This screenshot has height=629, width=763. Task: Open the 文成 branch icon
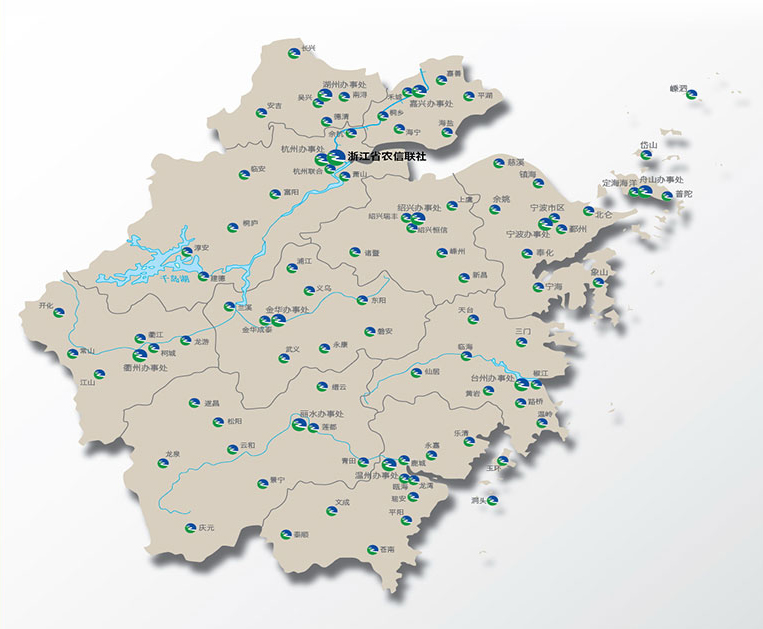click(x=332, y=511)
